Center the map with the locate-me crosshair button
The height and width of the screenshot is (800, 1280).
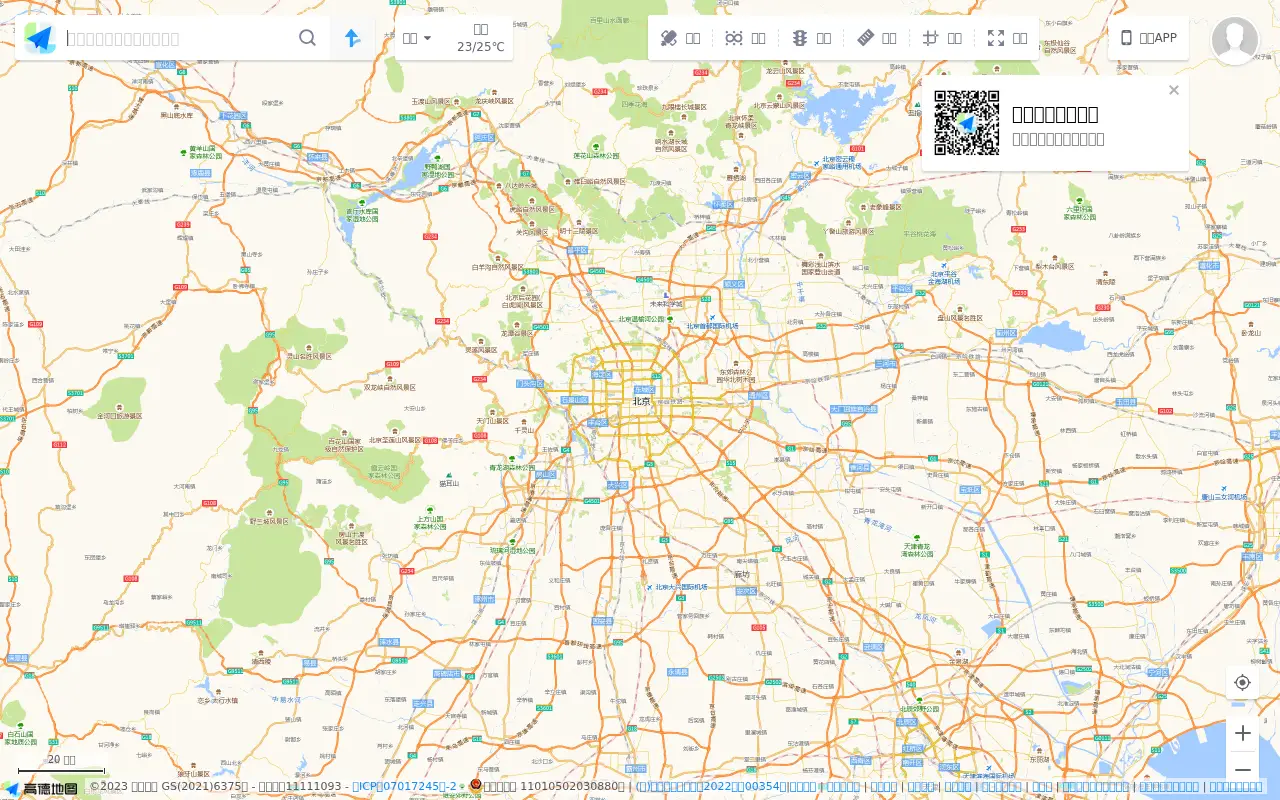pos(1243,682)
